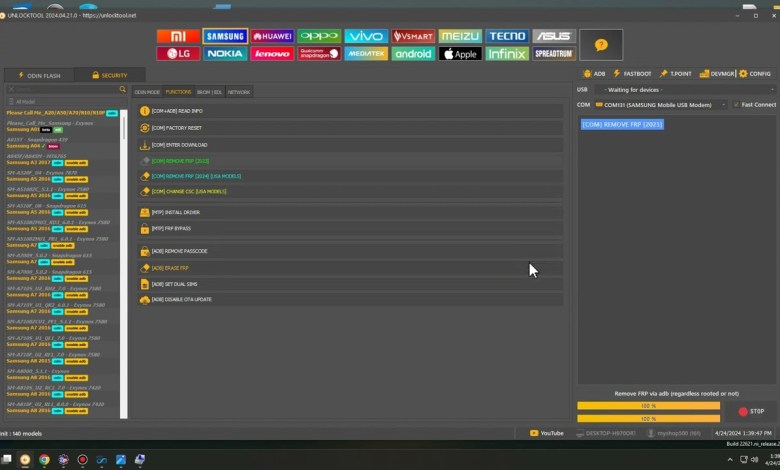Click the red STOP button
This screenshot has height=470, width=780.
pyautogui.click(x=751, y=411)
